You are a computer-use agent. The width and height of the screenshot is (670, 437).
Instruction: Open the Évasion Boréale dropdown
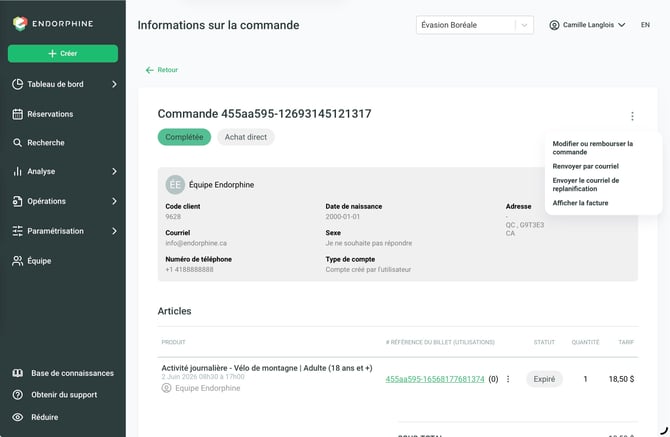pos(475,25)
